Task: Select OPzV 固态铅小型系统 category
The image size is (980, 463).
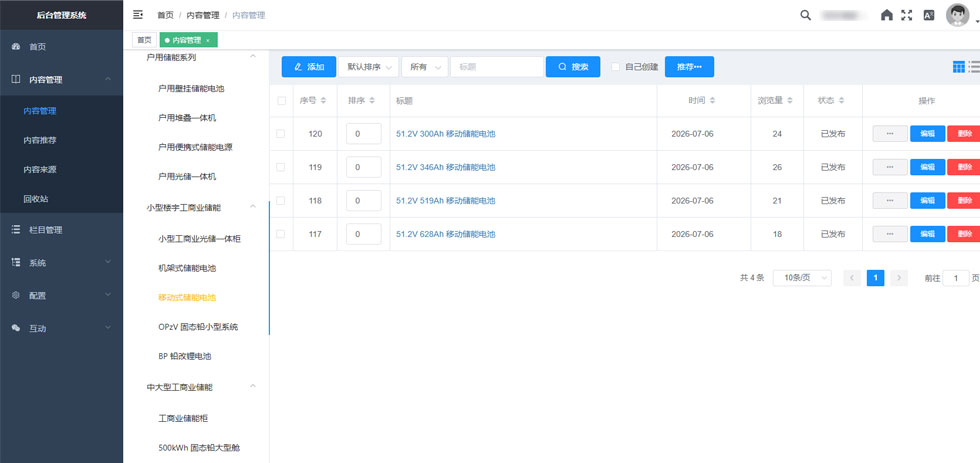Action: point(198,327)
